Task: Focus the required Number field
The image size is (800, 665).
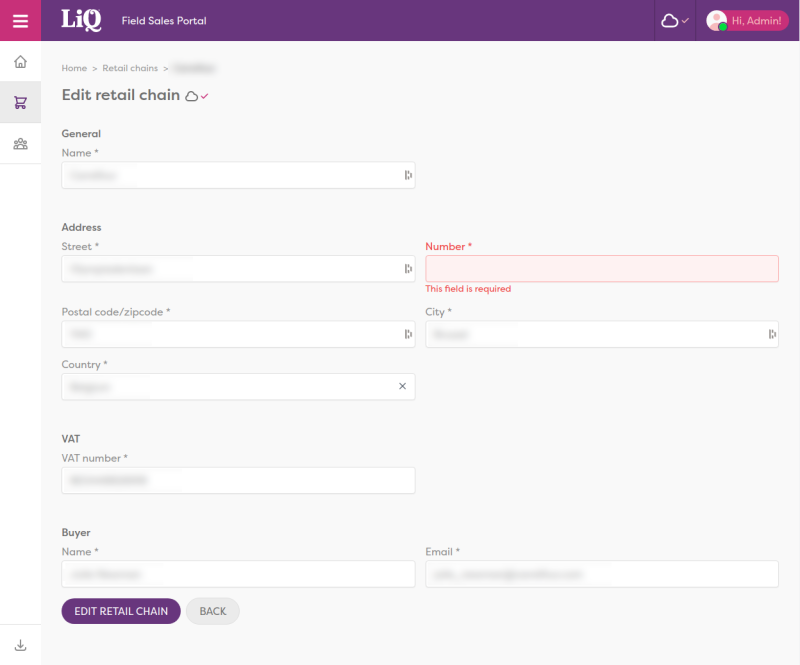Action: click(601, 269)
